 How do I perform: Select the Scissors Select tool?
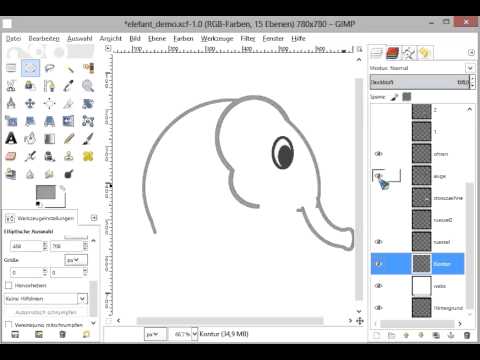tap(11, 86)
